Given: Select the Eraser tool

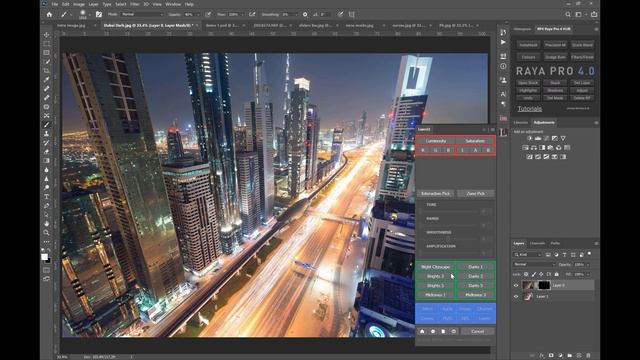Looking at the screenshot, I should click(47, 151).
